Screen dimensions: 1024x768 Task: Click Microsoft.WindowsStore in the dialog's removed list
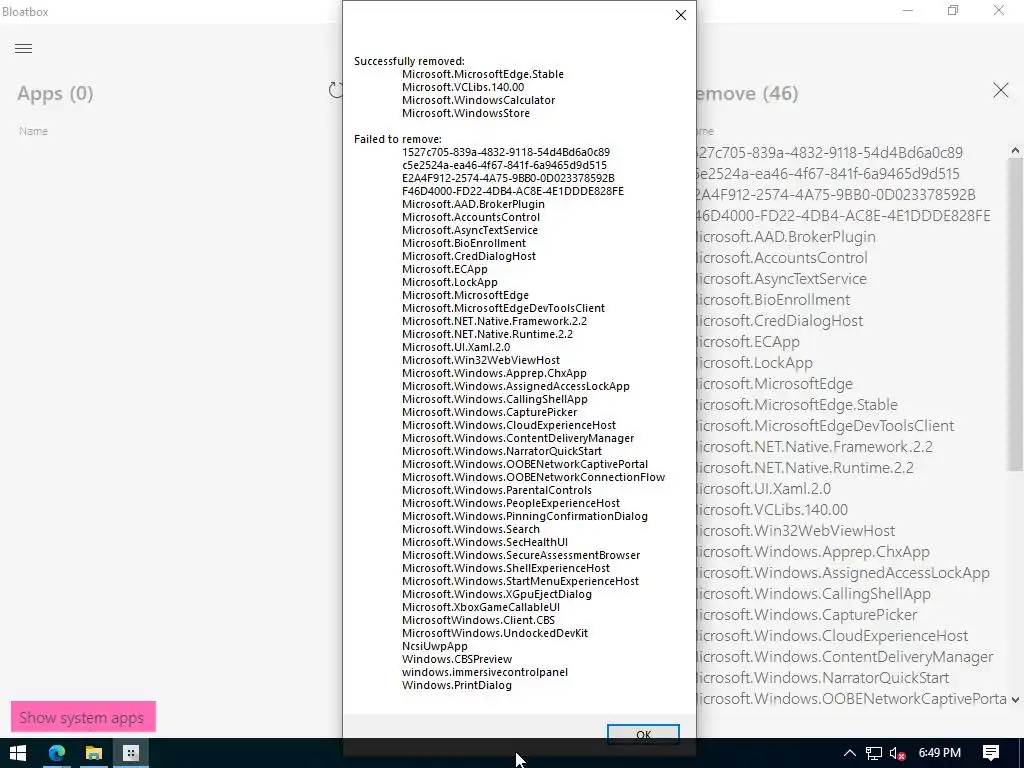coord(466,113)
